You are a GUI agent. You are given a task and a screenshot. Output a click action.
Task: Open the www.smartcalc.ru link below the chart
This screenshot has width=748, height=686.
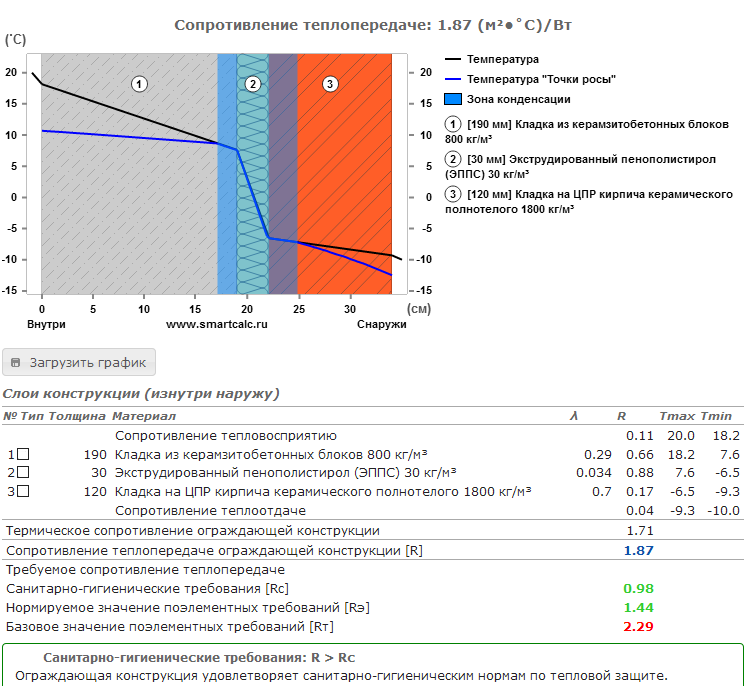pos(216,325)
